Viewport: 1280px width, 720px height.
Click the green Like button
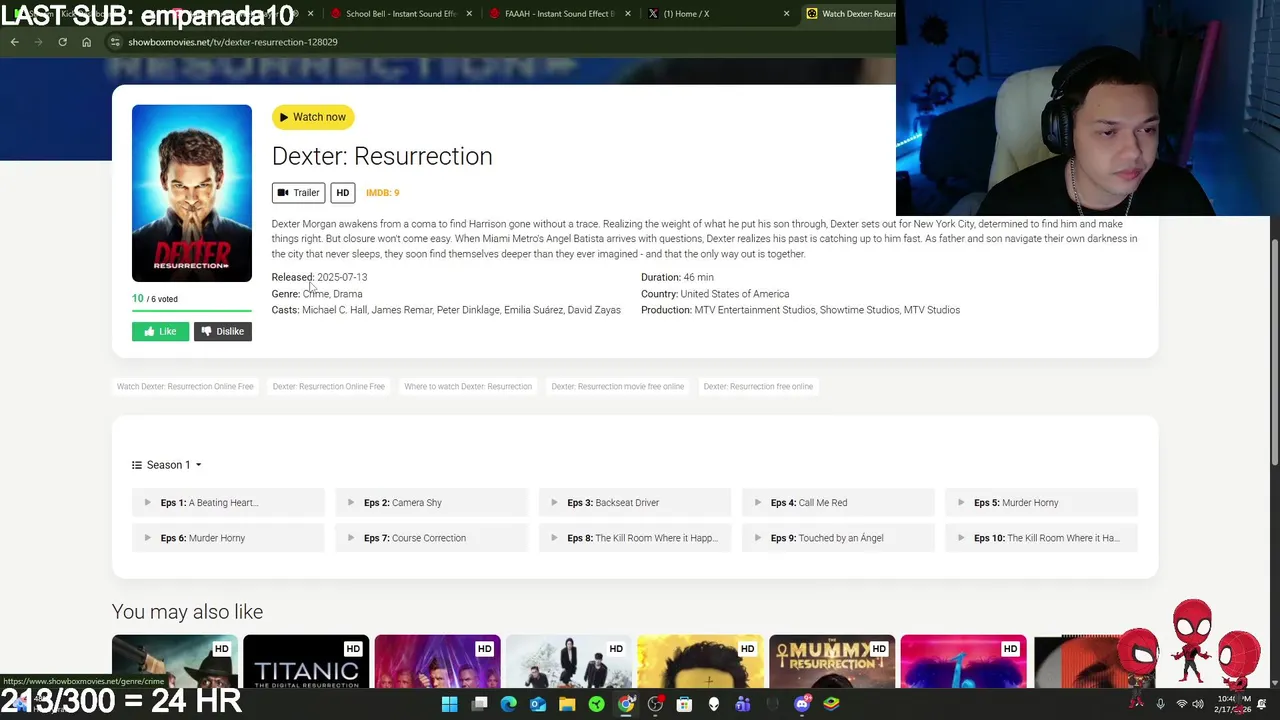160,331
